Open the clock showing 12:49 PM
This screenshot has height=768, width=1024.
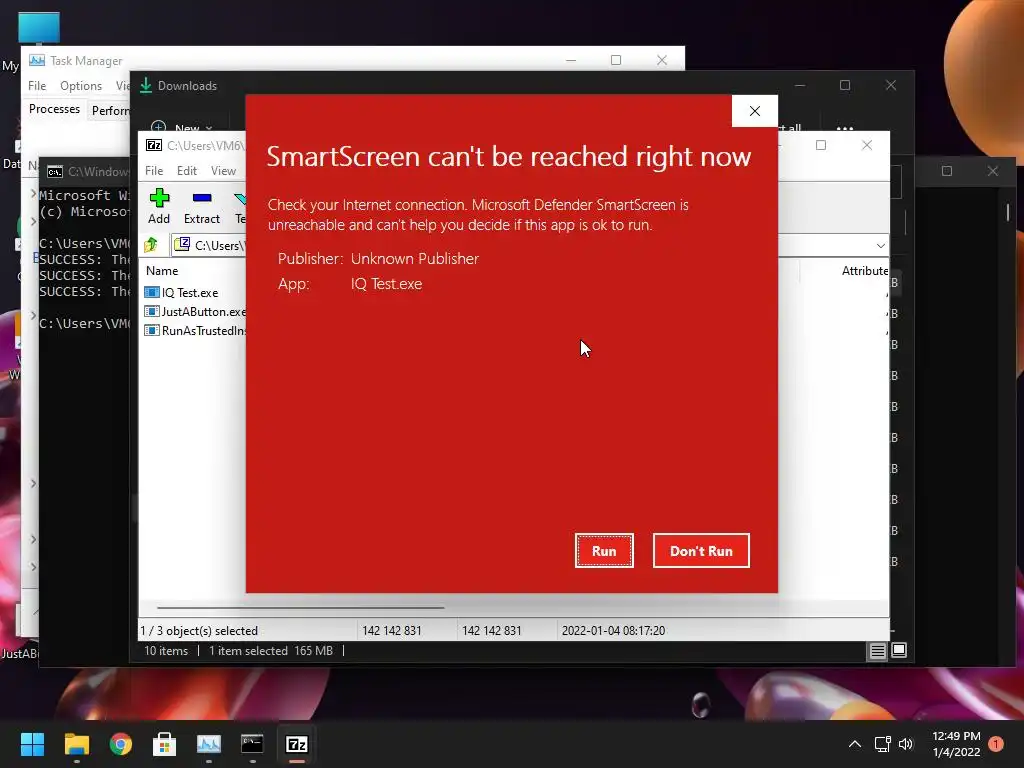(x=956, y=744)
